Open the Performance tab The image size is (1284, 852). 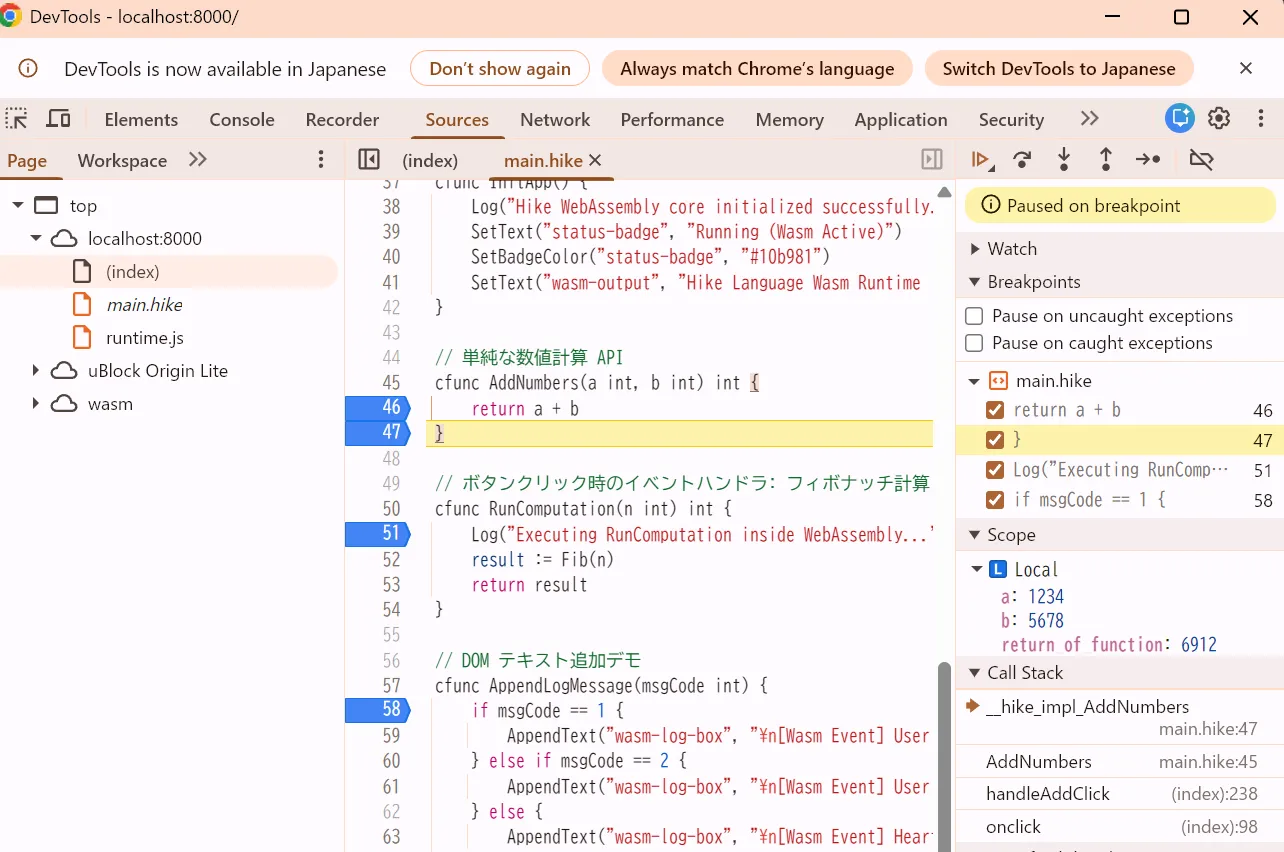[x=672, y=119]
